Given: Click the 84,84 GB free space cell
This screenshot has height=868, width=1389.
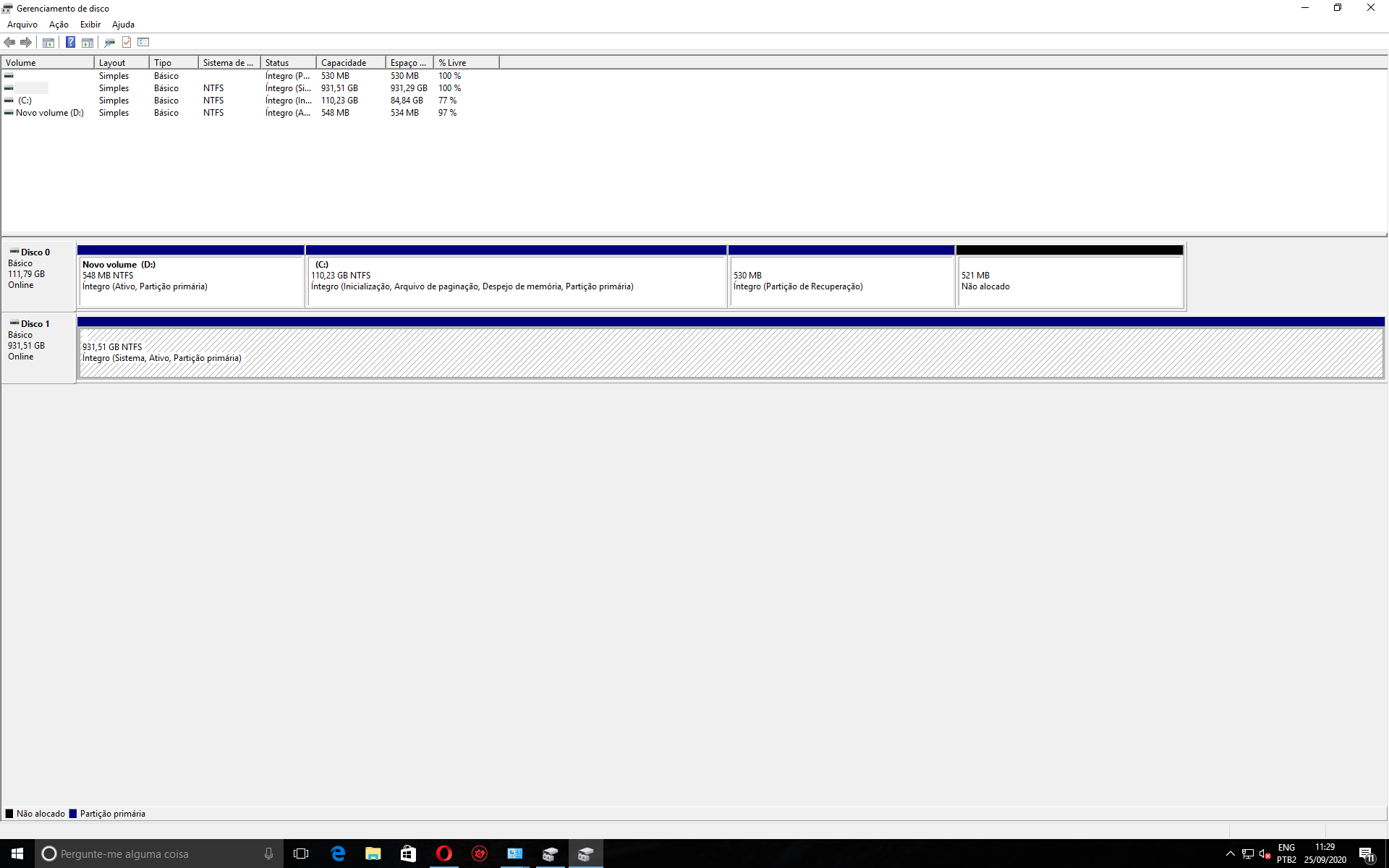Looking at the screenshot, I should pos(407,101).
